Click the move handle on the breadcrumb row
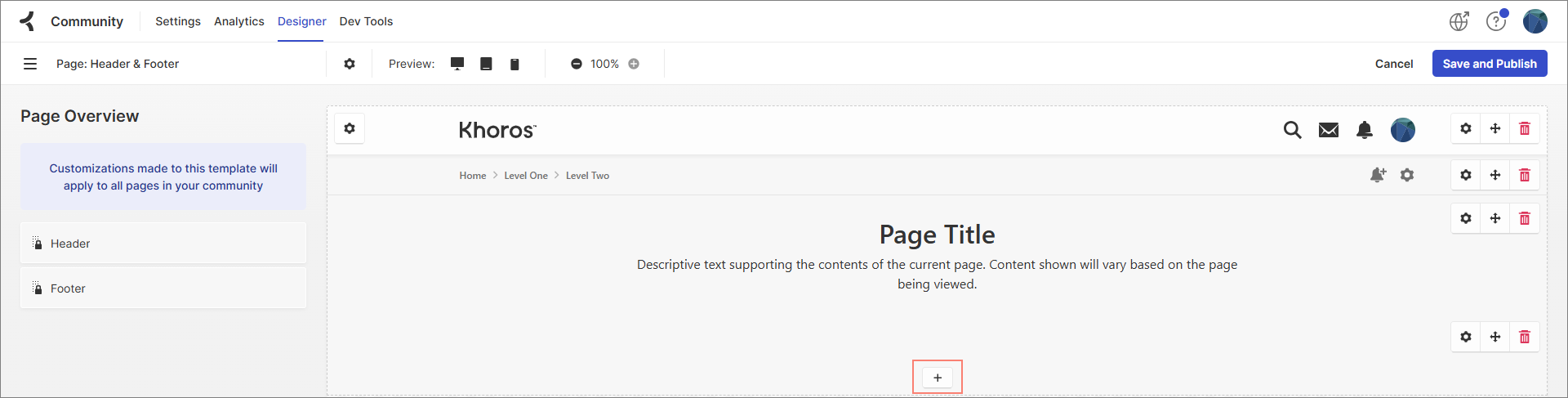1568x398 pixels. click(1494, 175)
